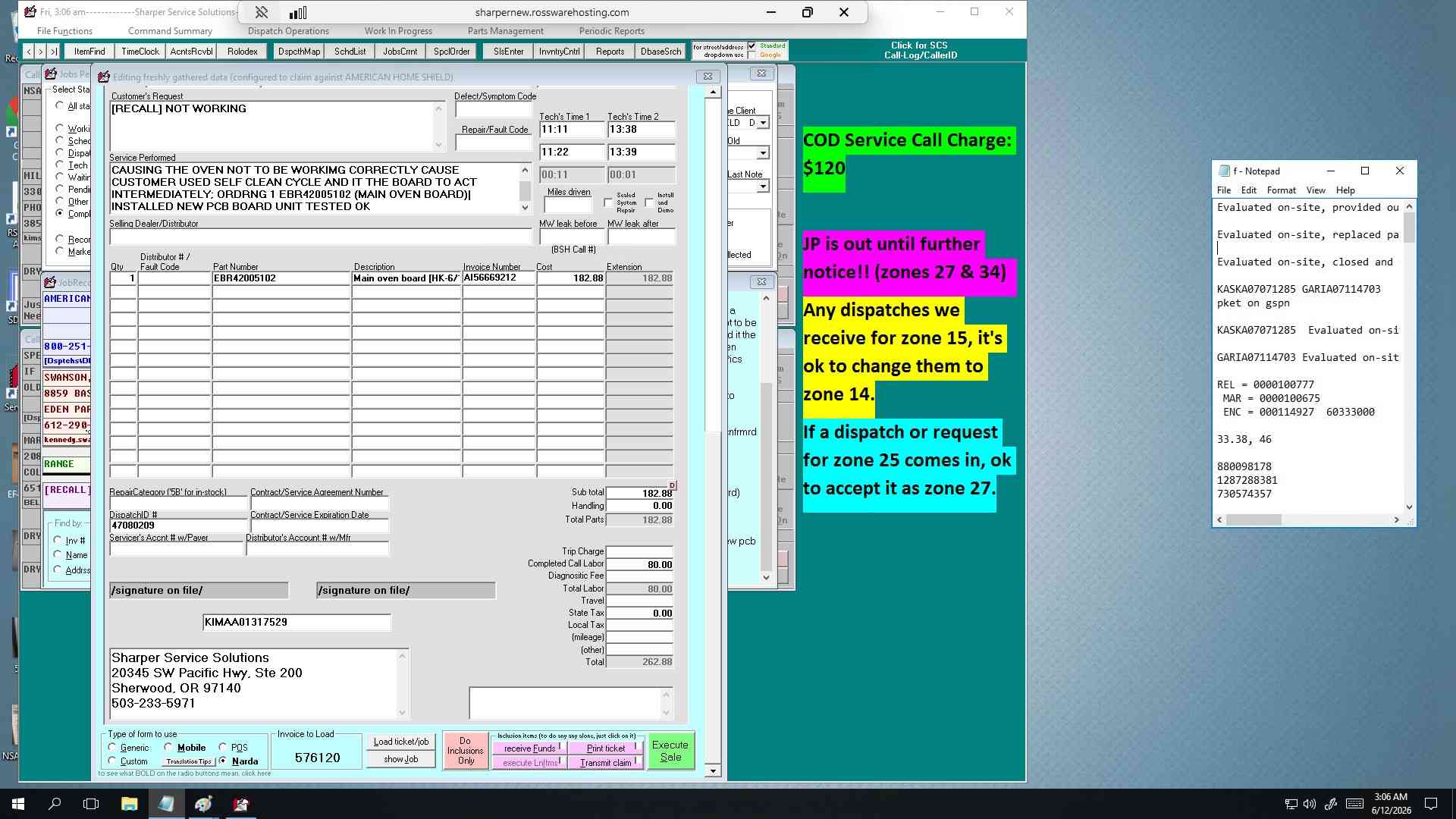
Task: Go to next record arrow button
Action: click(x=40, y=52)
